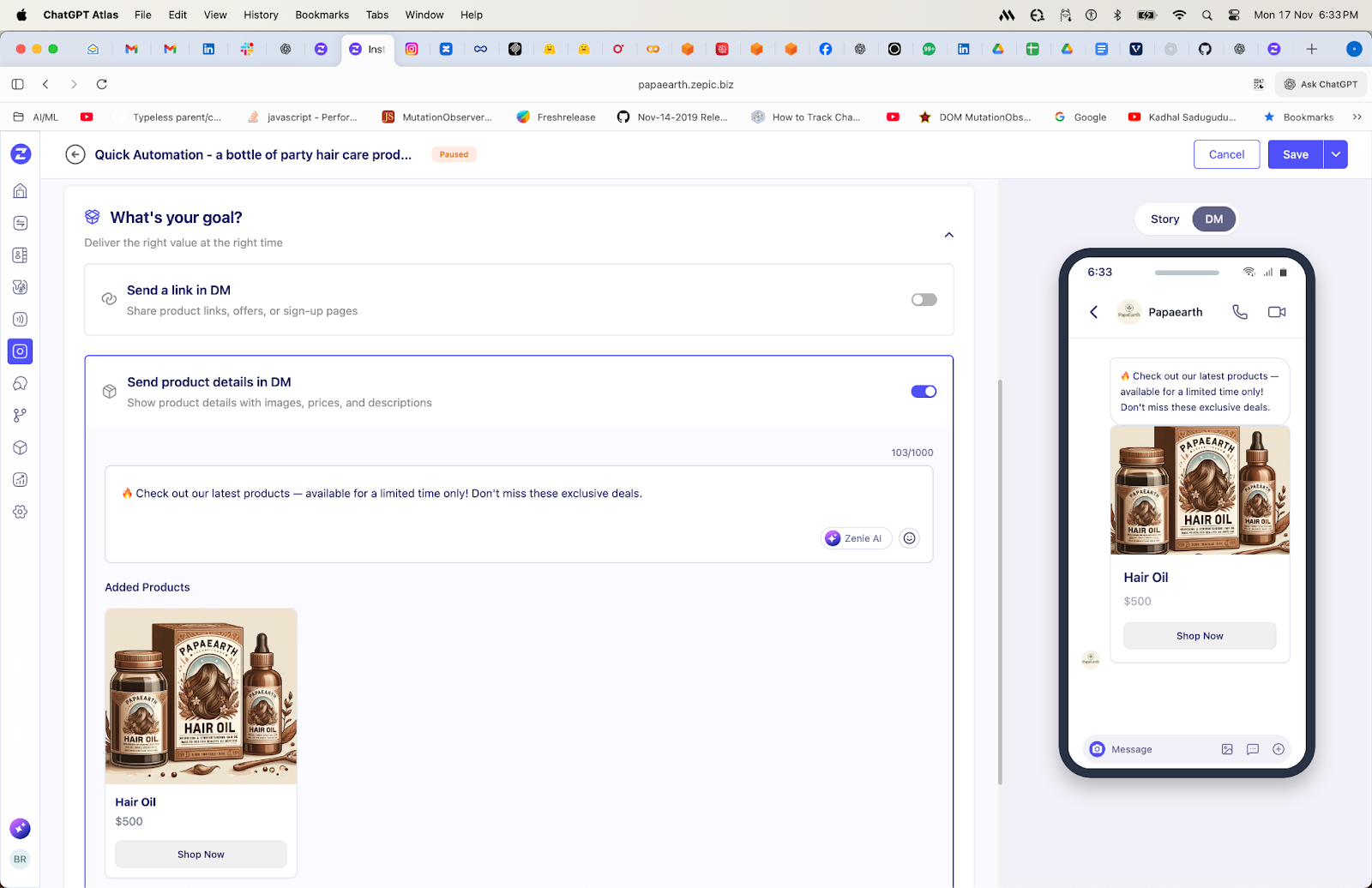Switch the preview to DM
Image resolution: width=1372 pixels, height=888 pixels.
coord(1213,219)
